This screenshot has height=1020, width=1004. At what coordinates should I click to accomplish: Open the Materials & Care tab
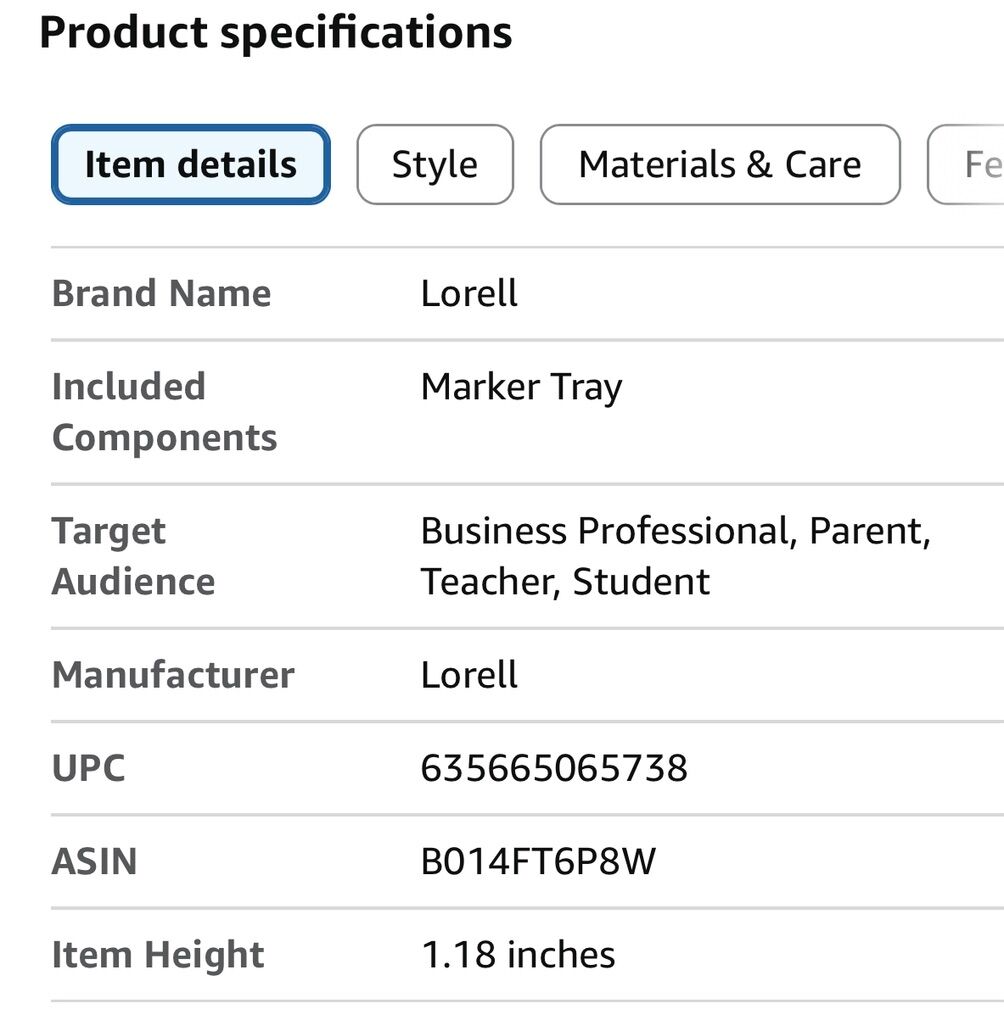720,165
